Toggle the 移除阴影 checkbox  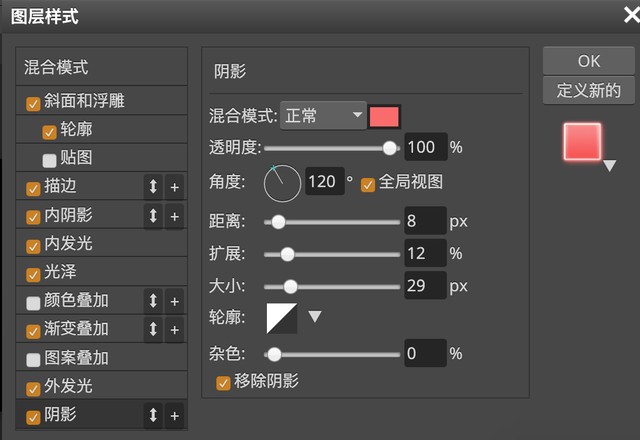(224, 381)
